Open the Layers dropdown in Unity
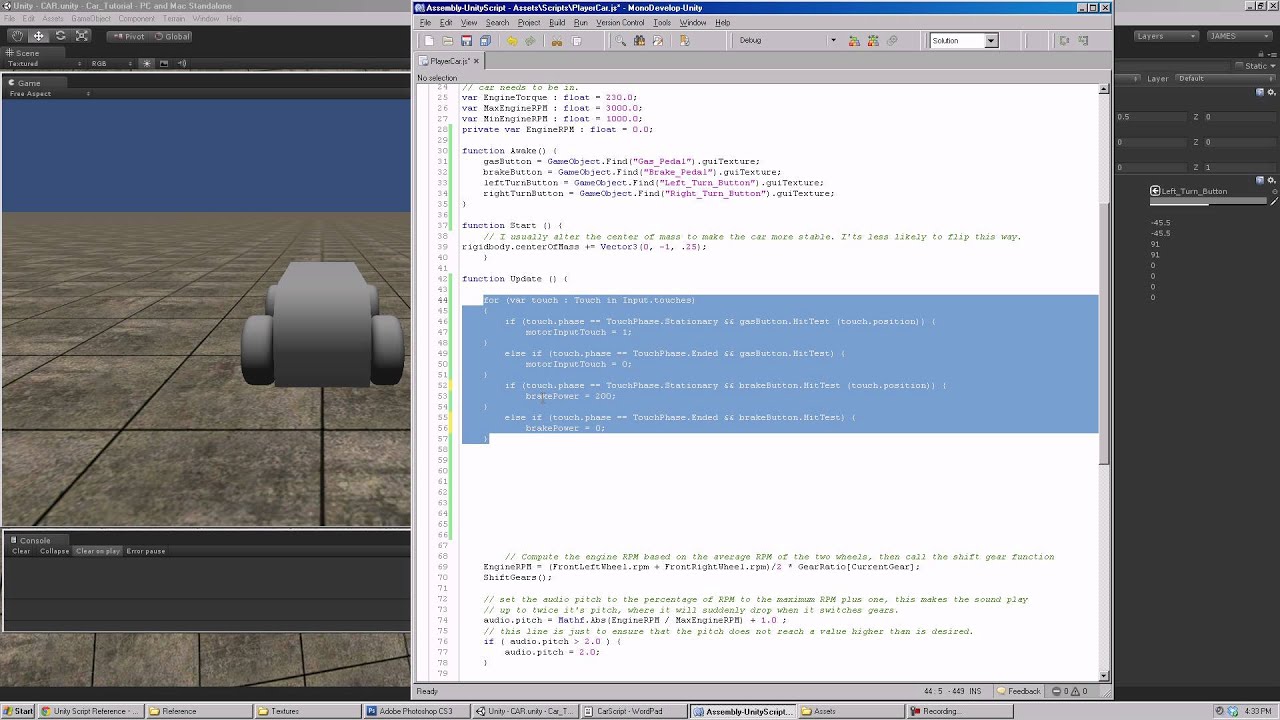 [x=1166, y=36]
